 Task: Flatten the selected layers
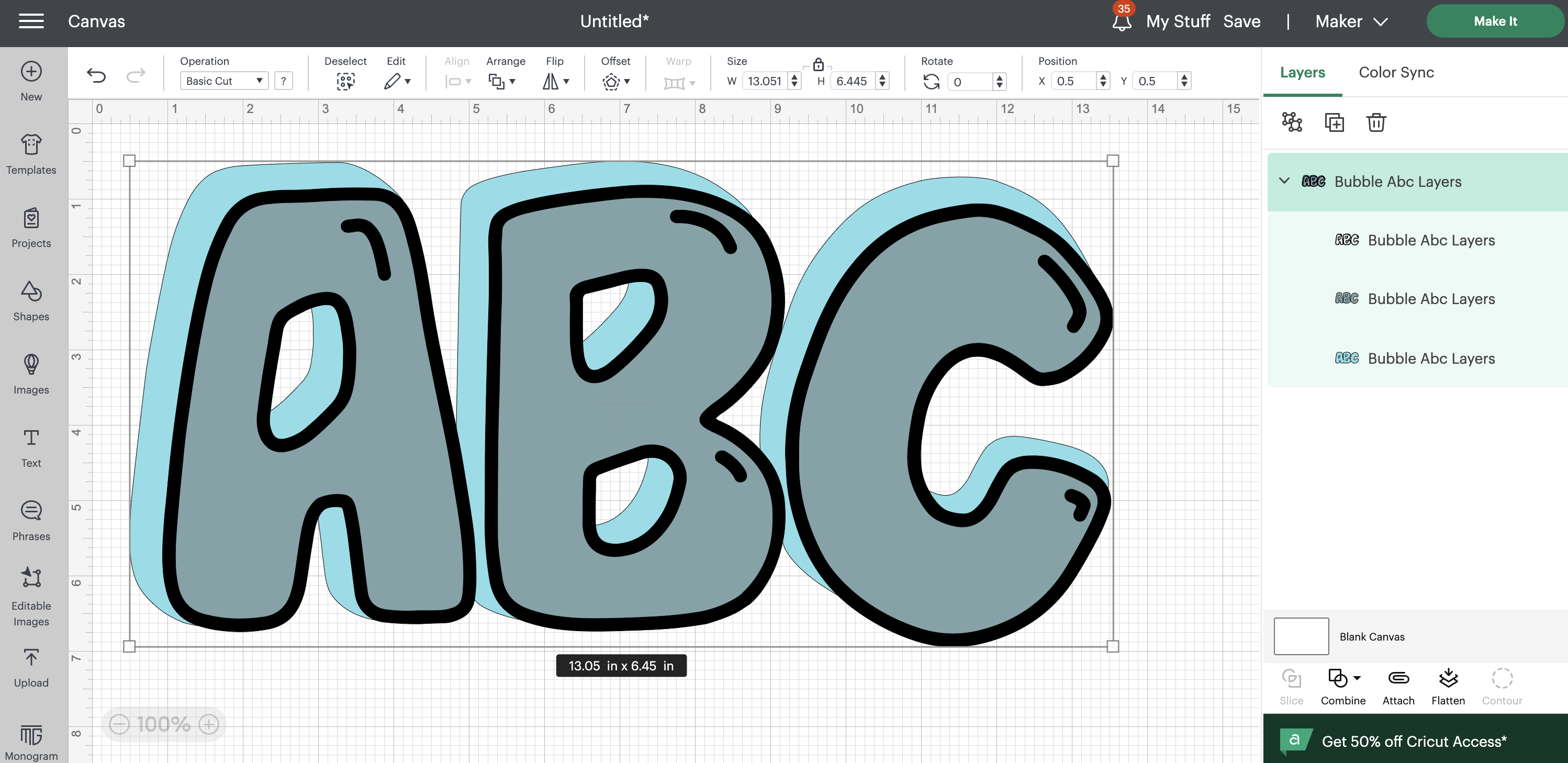click(1448, 687)
